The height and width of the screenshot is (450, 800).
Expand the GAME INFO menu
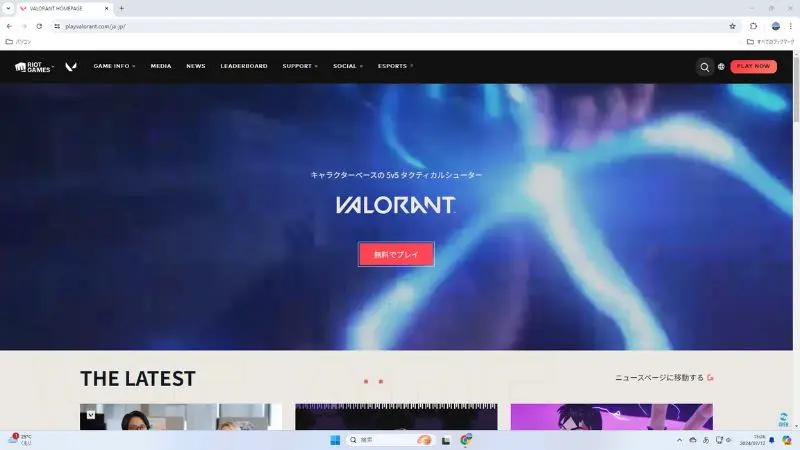[114, 66]
